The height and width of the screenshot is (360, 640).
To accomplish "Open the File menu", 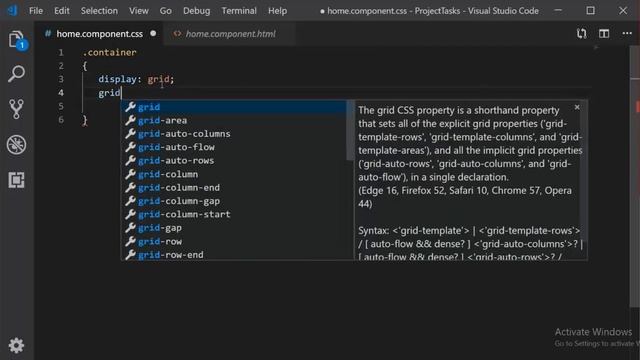I will [x=36, y=11].
